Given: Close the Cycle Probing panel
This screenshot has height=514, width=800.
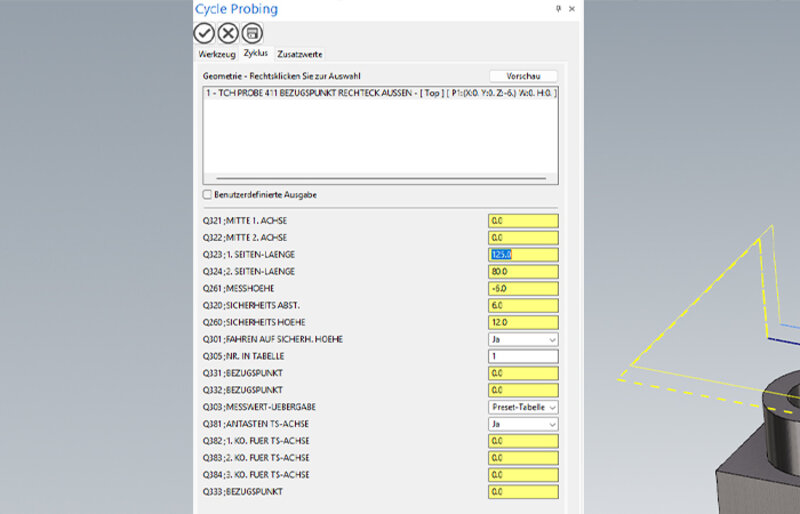Looking at the screenshot, I should click(571, 8).
